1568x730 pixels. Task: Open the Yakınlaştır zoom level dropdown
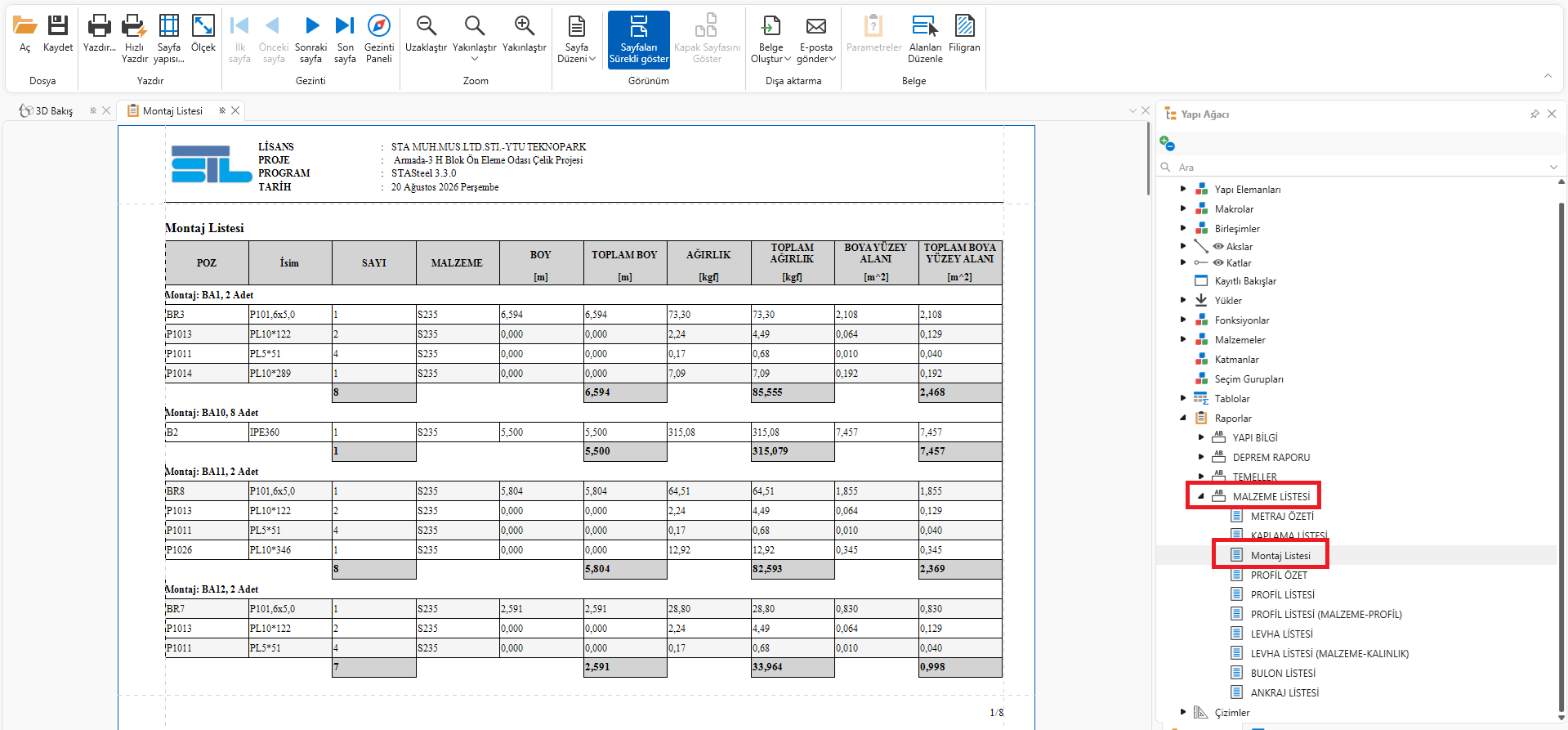(x=475, y=59)
